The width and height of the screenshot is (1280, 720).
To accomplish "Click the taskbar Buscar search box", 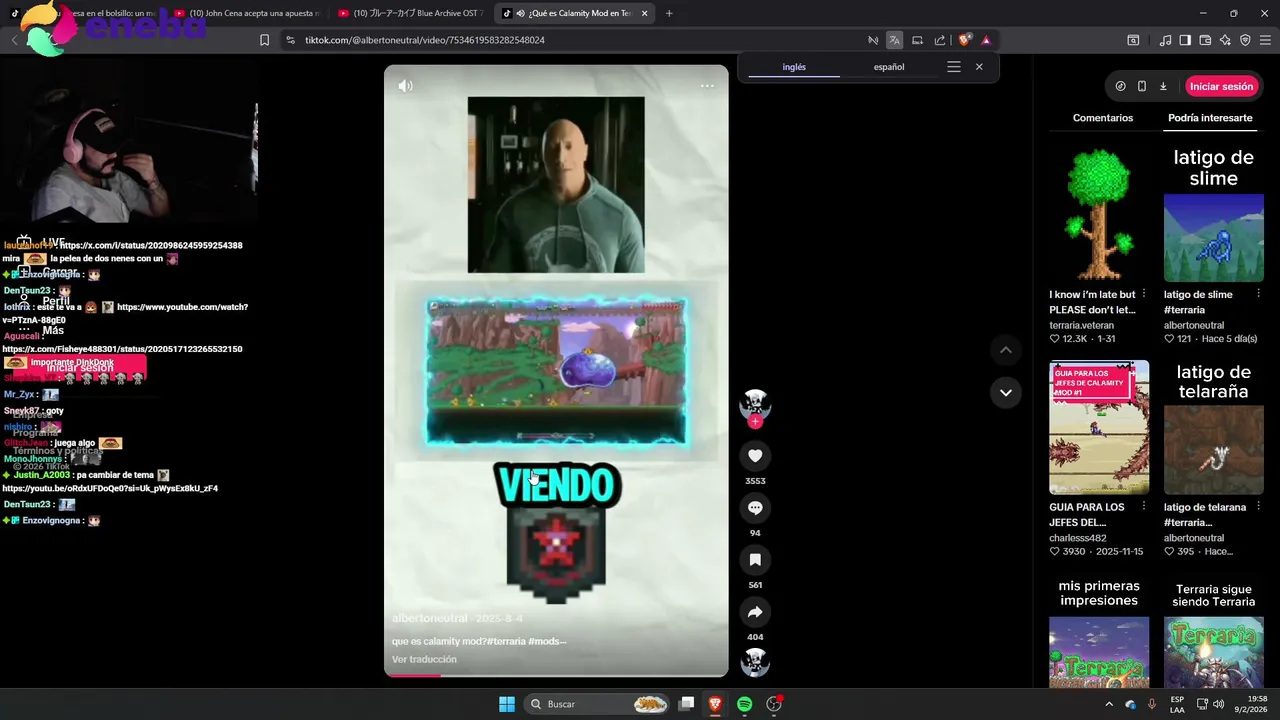I will [597, 704].
